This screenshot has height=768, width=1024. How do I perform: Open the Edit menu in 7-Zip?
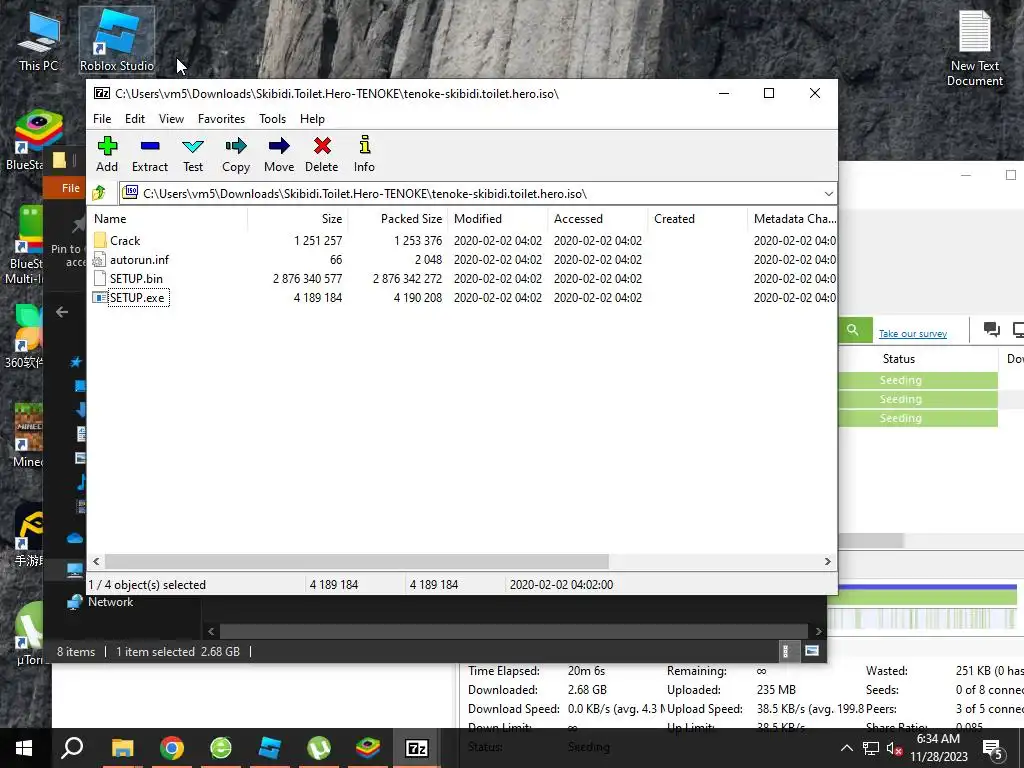[x=135, y=119]
